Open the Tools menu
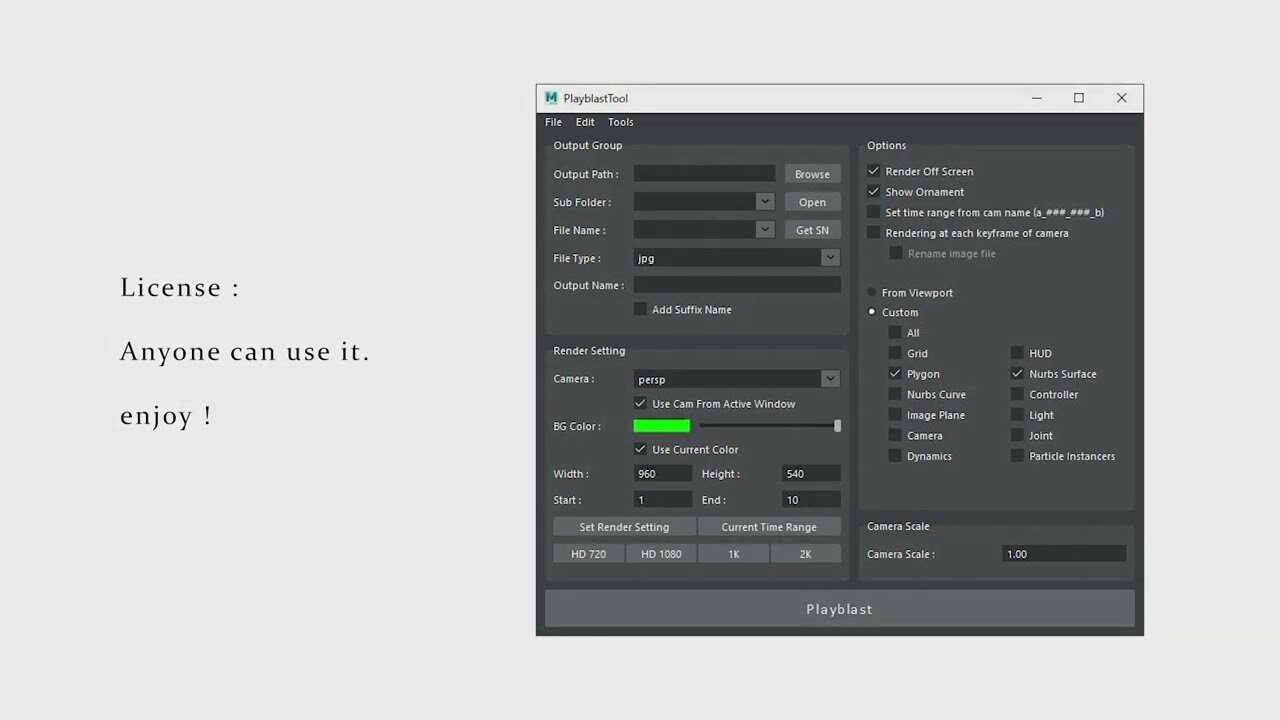Screen dimensions: 1280x720 620,121
